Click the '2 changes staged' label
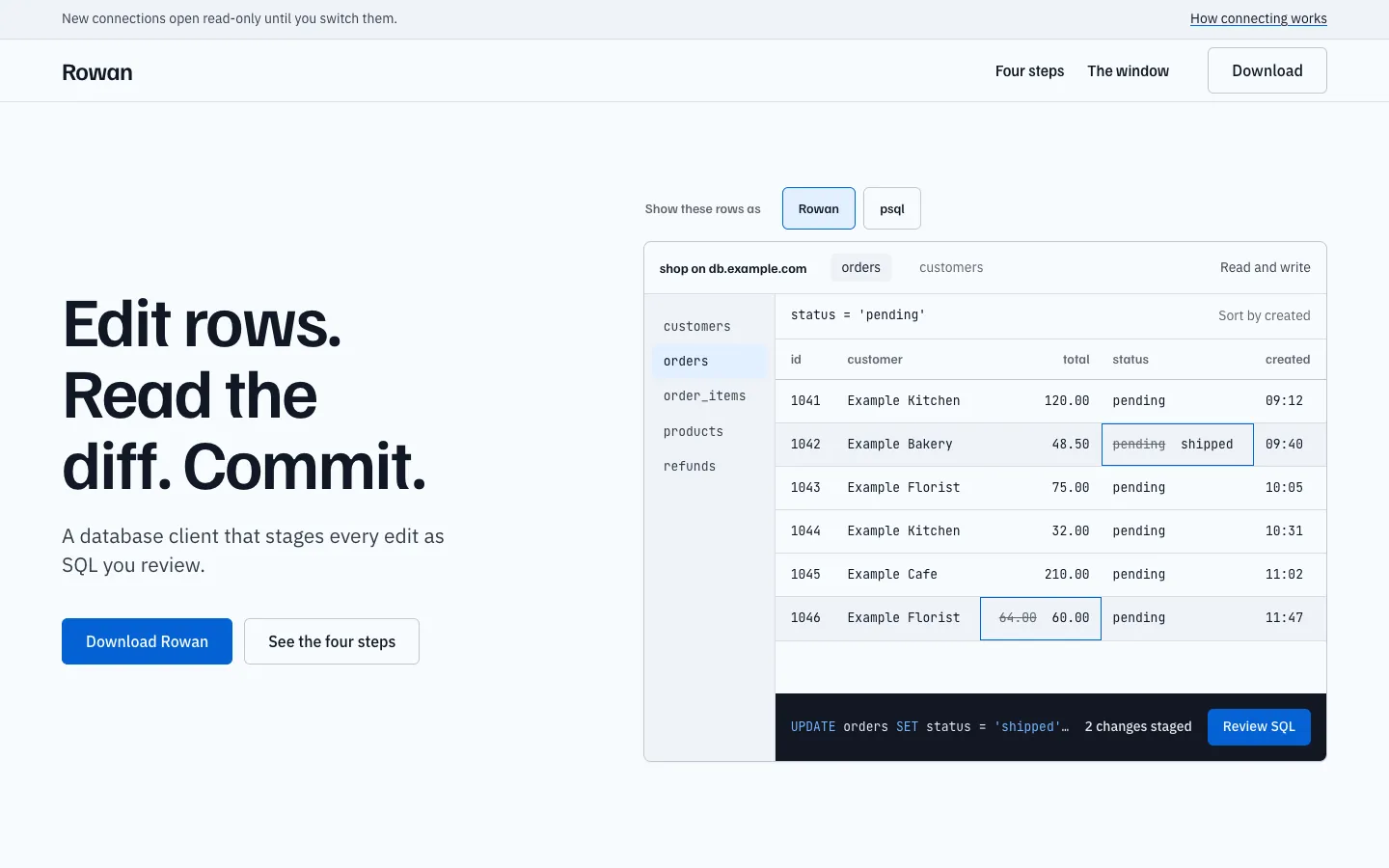The height and width of the screenshot is (868, 1389). coord(1138,727)
